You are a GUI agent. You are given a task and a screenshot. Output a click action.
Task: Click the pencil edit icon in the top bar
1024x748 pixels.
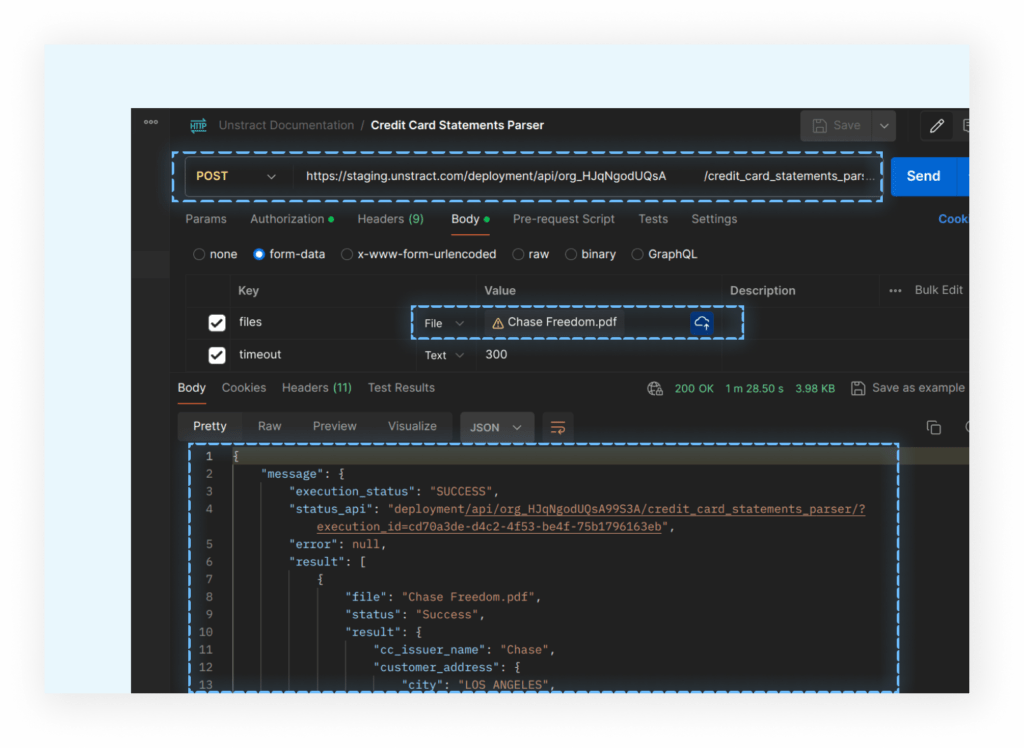(x=937, y=125)
